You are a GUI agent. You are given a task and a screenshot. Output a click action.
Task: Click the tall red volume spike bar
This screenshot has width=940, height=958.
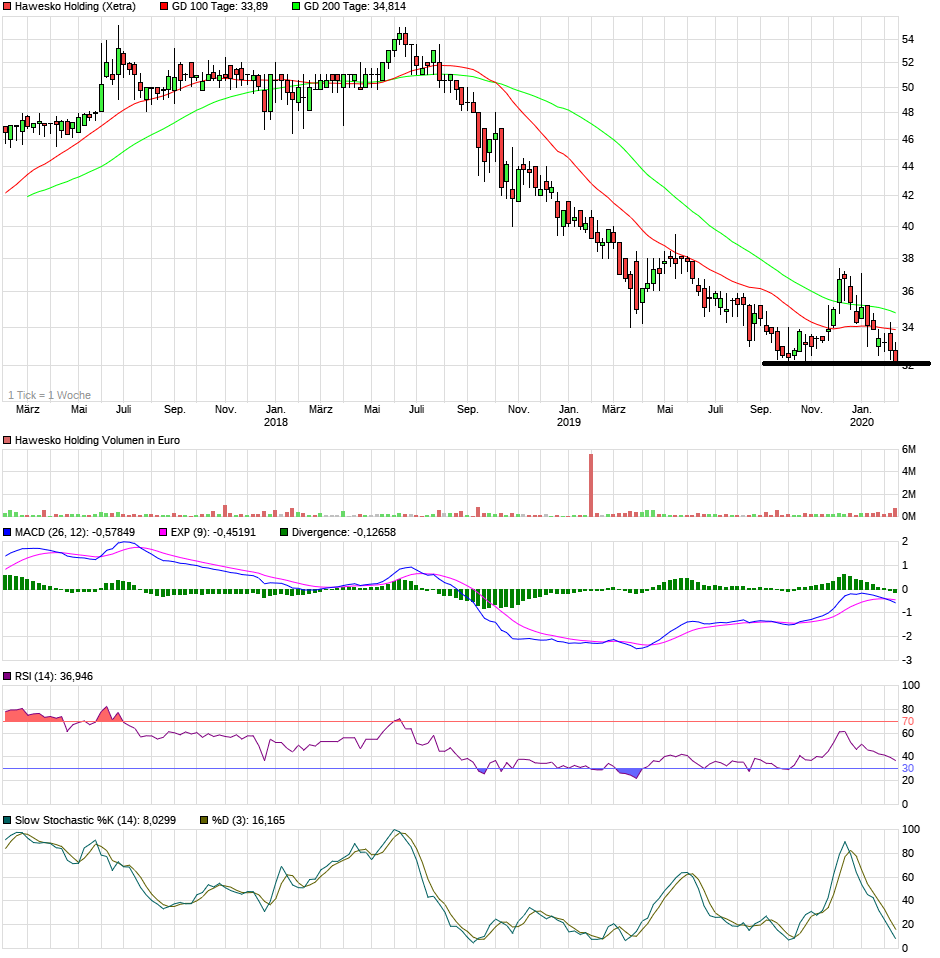[x=591, y=485]
